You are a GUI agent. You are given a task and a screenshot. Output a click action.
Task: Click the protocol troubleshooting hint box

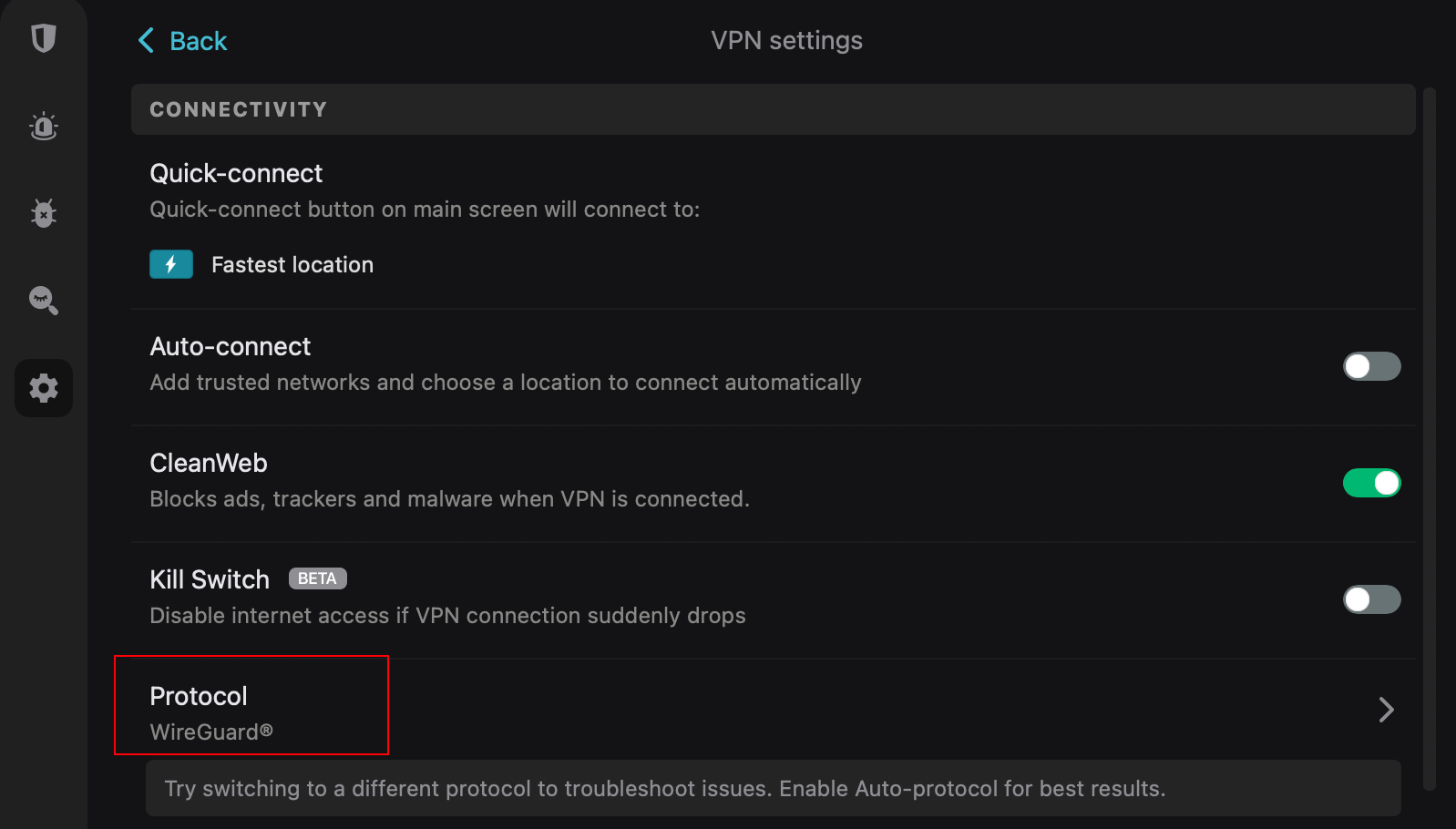(x=773, y=788)
